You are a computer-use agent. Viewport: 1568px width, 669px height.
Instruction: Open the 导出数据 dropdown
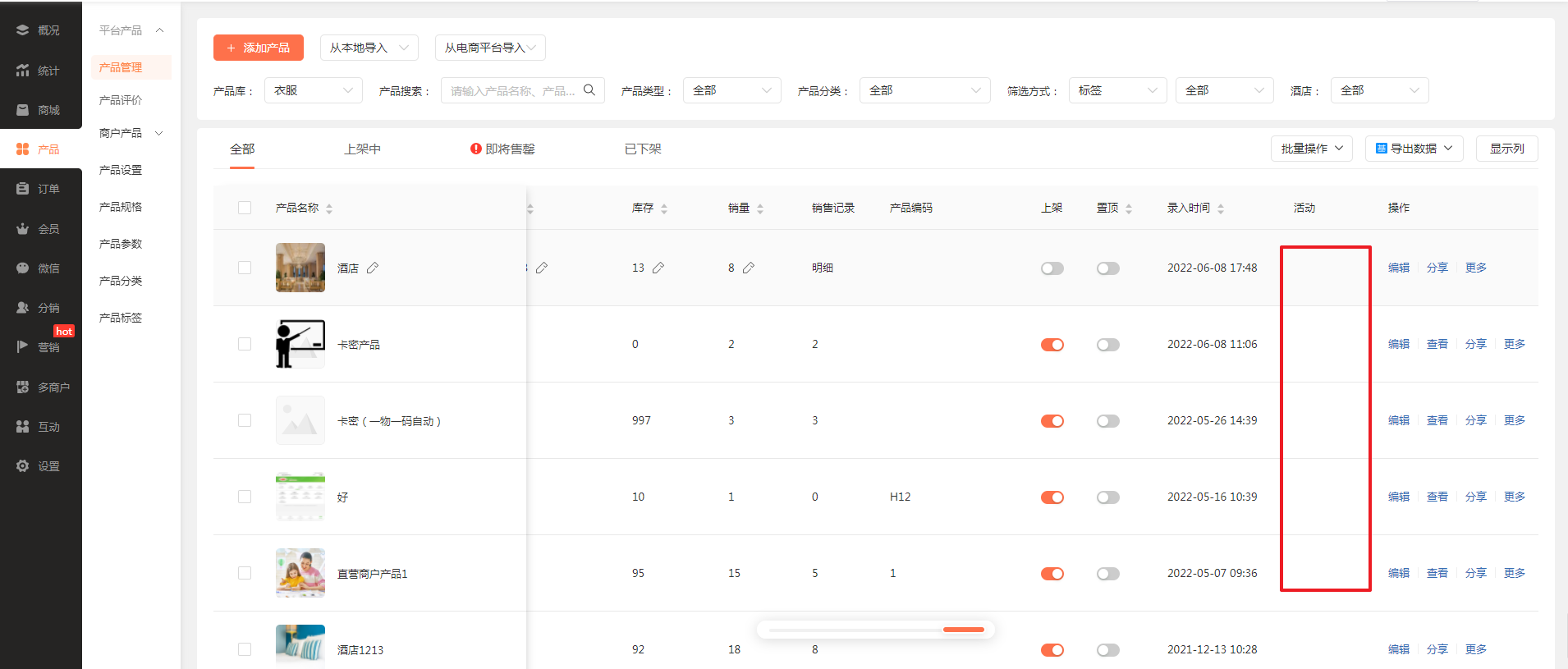(1414, 149)
